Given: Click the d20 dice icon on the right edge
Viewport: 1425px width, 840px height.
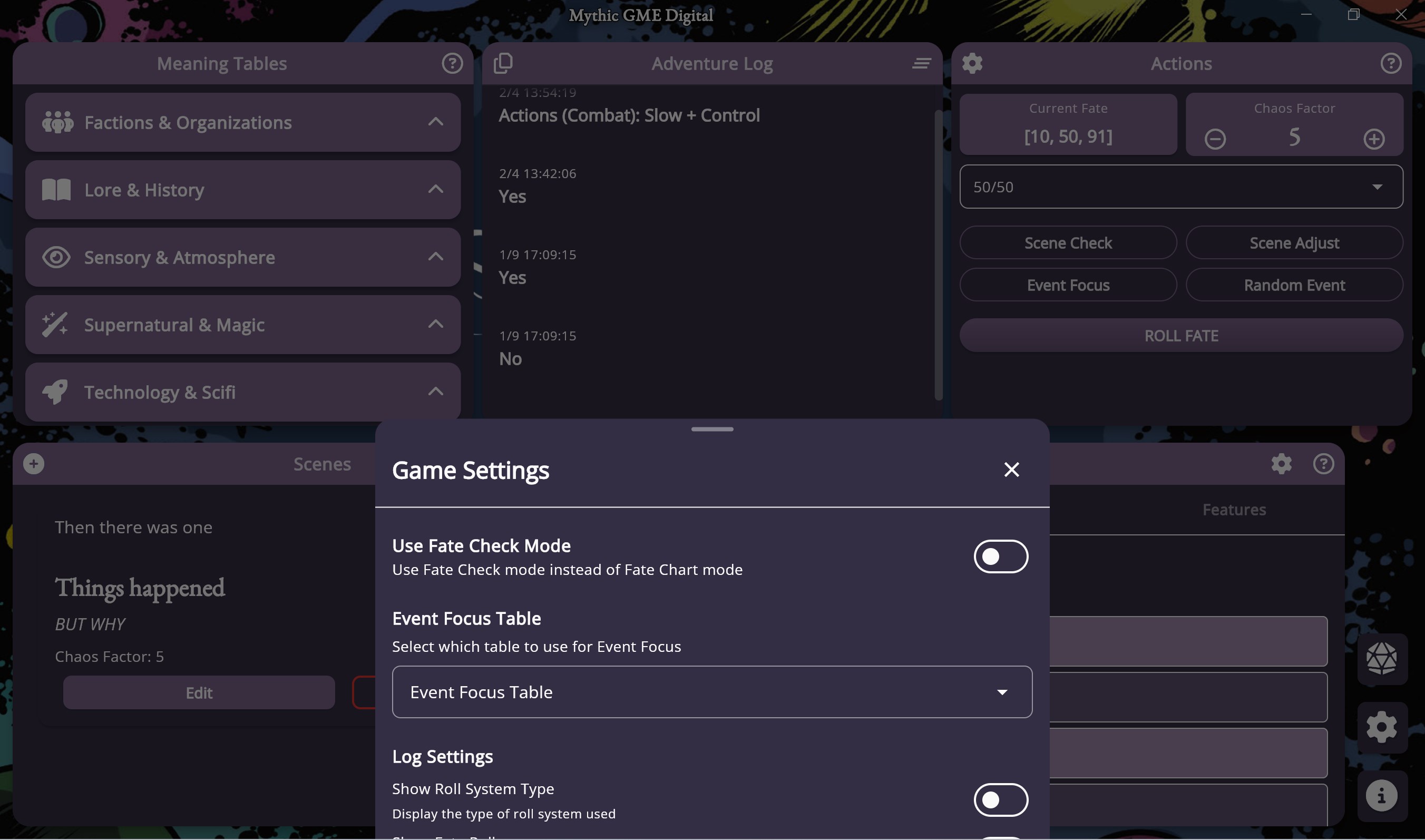Looking at the screenshot, I should 1382,658.
